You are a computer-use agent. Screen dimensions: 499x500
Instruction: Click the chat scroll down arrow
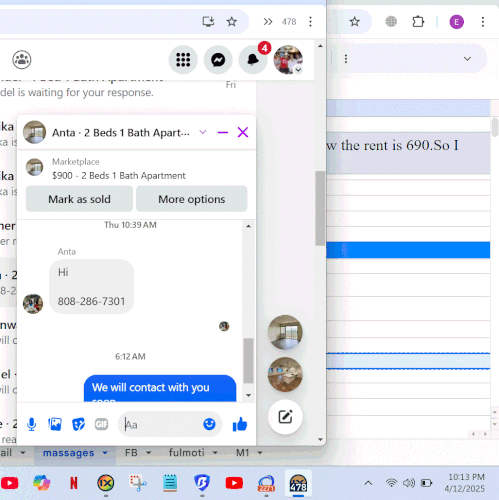click(x=248, y=395)
